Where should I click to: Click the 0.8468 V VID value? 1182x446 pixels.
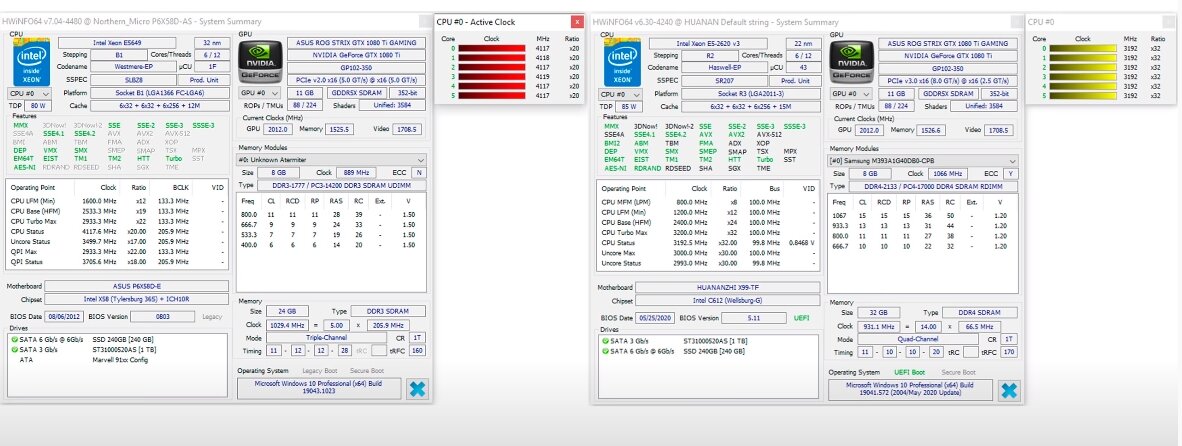click(803, 243)
